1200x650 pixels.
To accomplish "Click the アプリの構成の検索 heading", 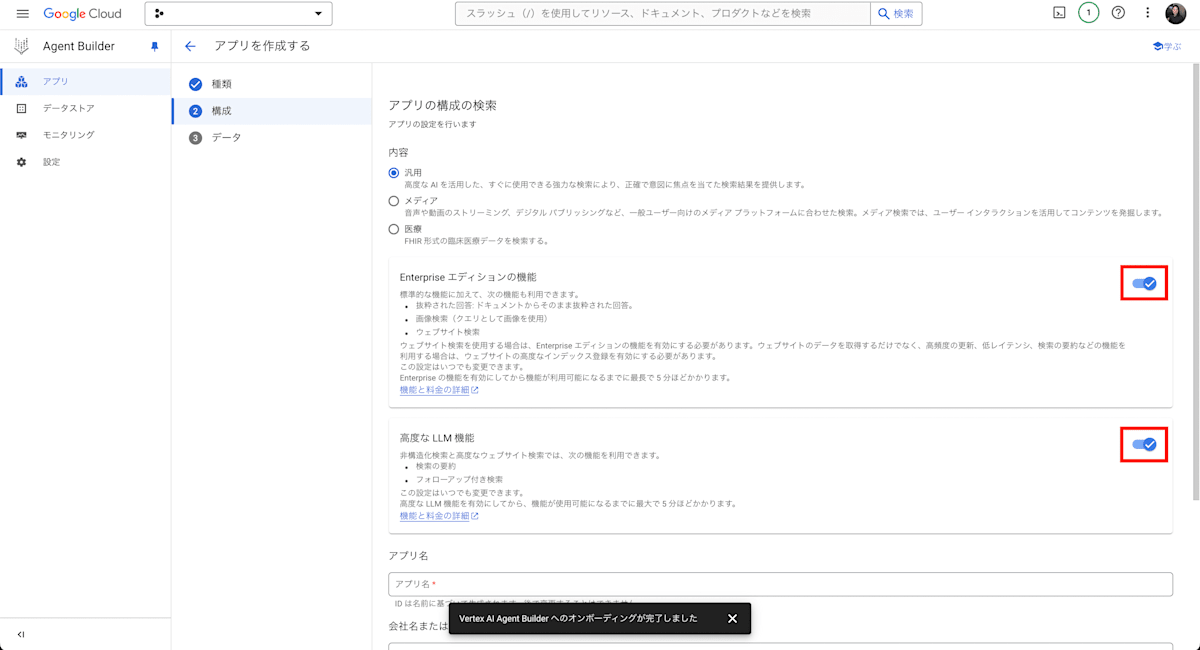I will (442, 105).
